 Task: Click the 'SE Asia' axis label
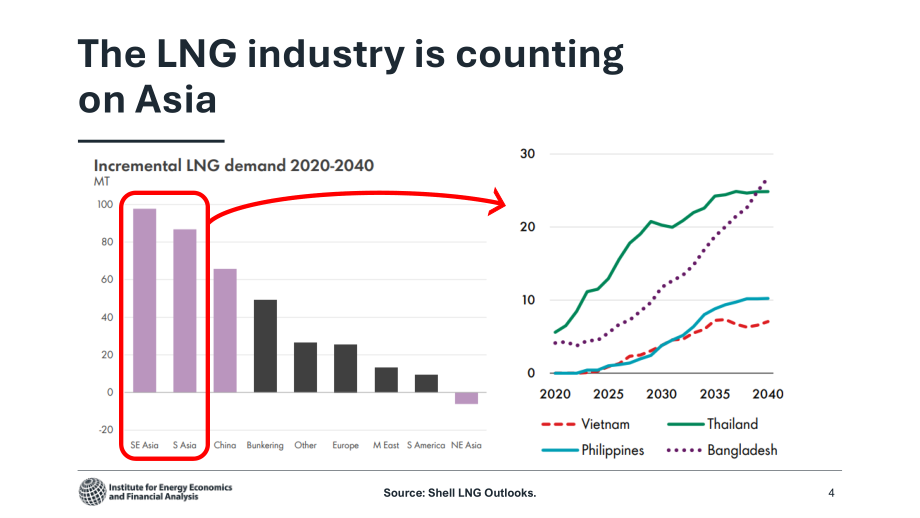(144, 445)
